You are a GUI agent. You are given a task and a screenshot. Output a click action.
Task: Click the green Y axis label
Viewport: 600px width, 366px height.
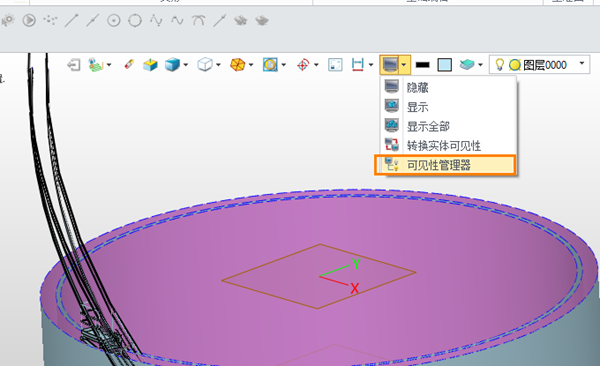(356, 263)
